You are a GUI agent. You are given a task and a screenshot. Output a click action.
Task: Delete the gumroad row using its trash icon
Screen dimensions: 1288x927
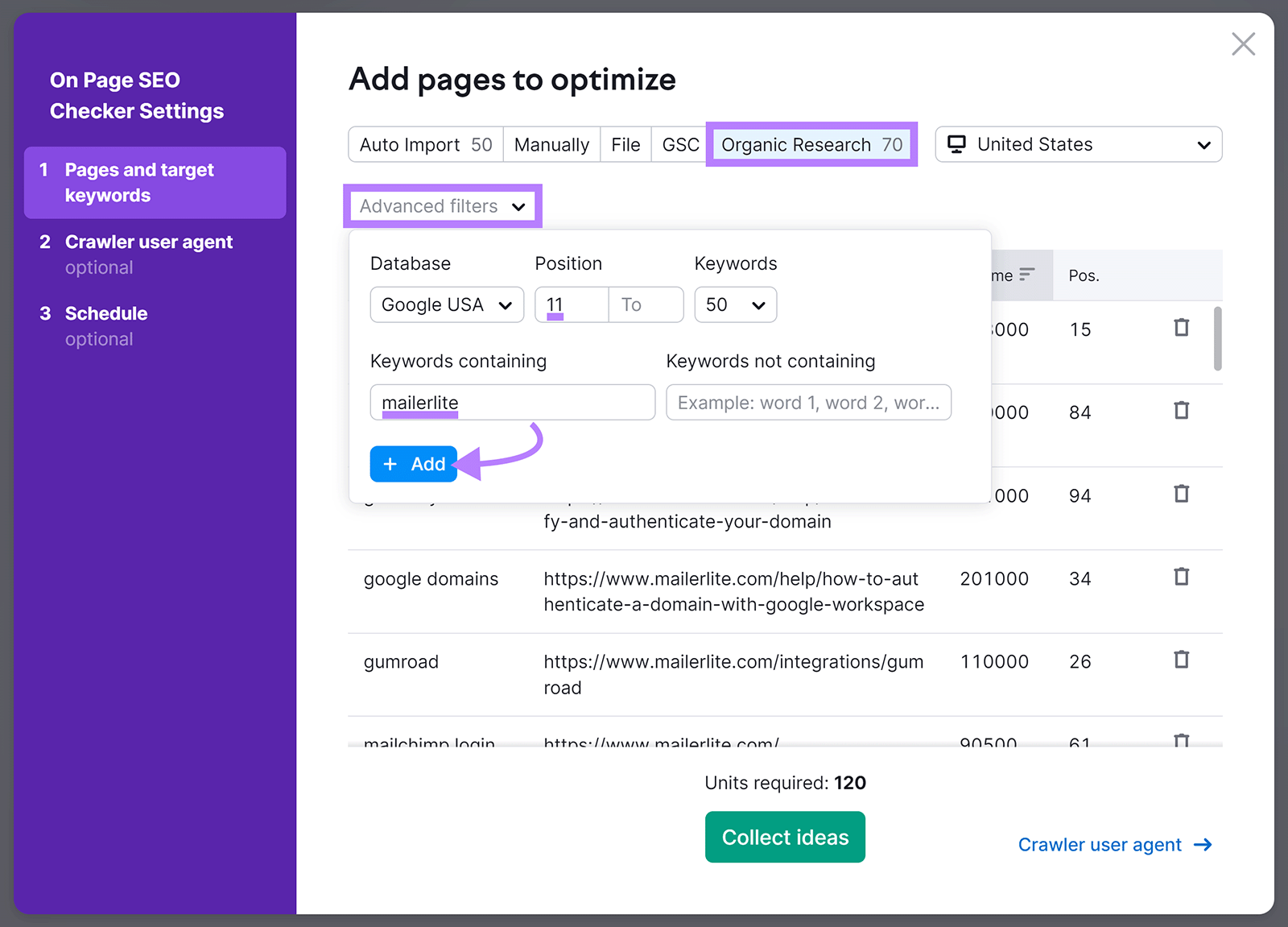[x=1182, y=660]
